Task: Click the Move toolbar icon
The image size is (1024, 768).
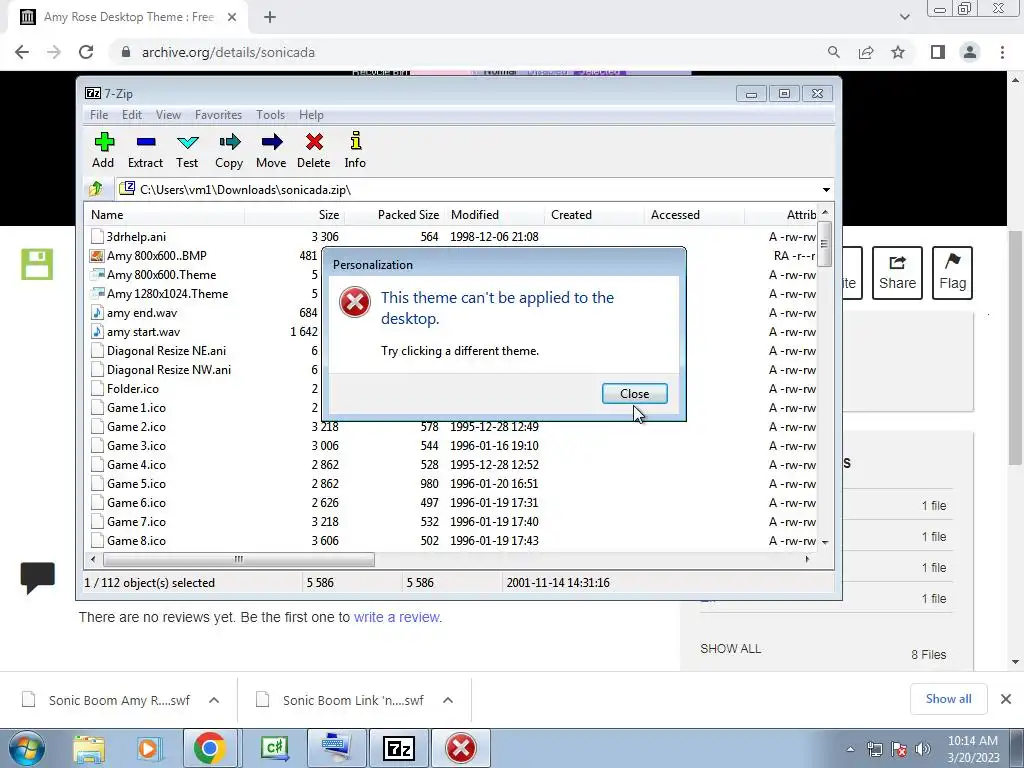Action: tap(271, 150)
